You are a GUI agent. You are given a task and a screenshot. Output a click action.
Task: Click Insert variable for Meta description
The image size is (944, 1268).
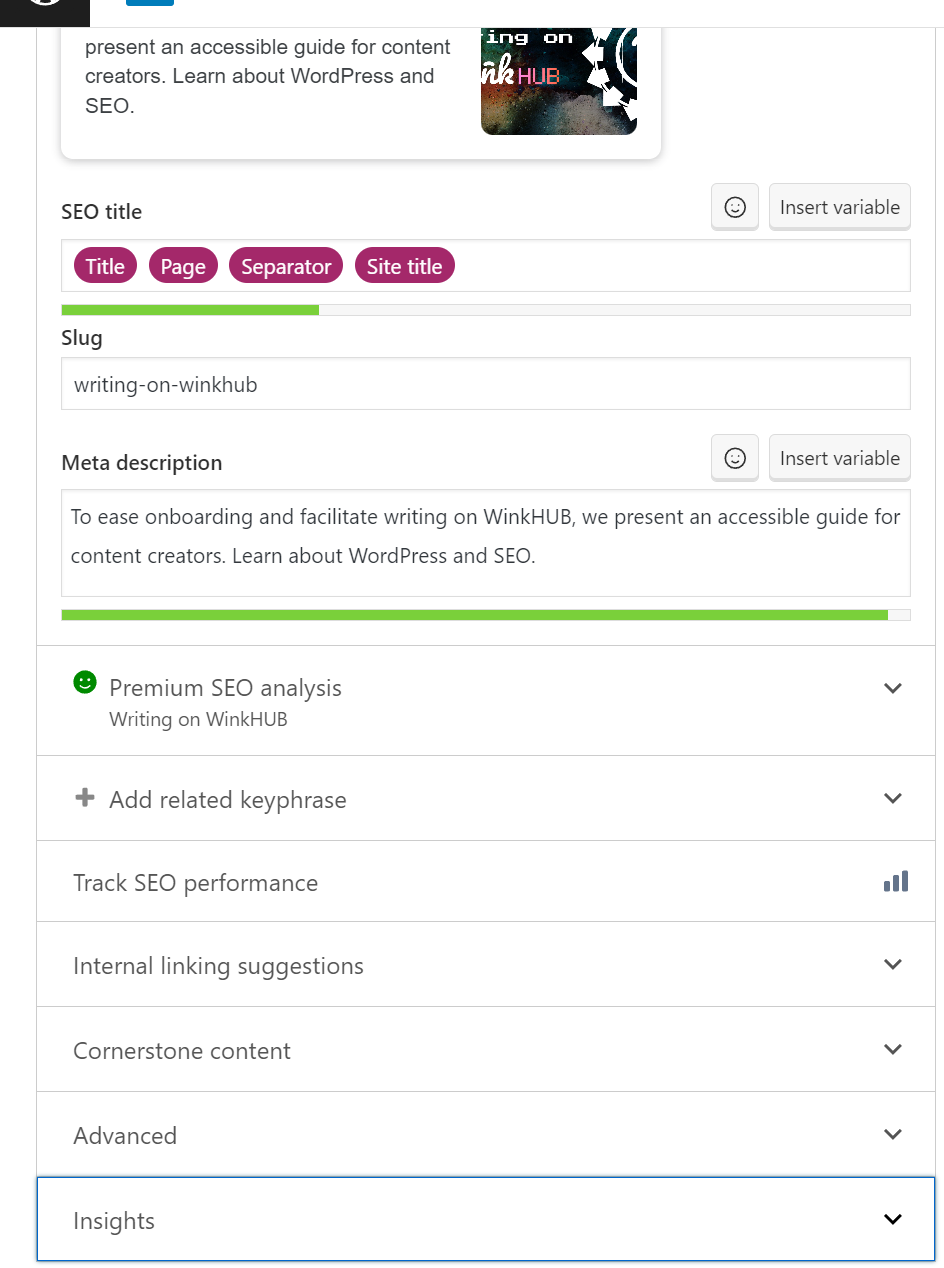tap(840, 458)
